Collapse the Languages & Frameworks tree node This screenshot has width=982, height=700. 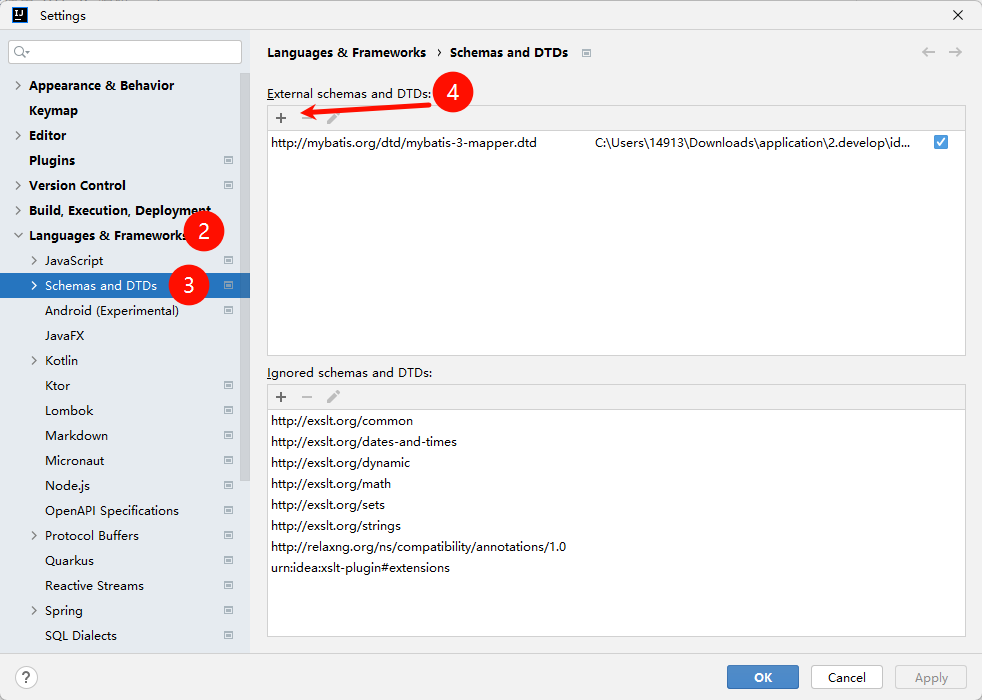pos(19,235)
